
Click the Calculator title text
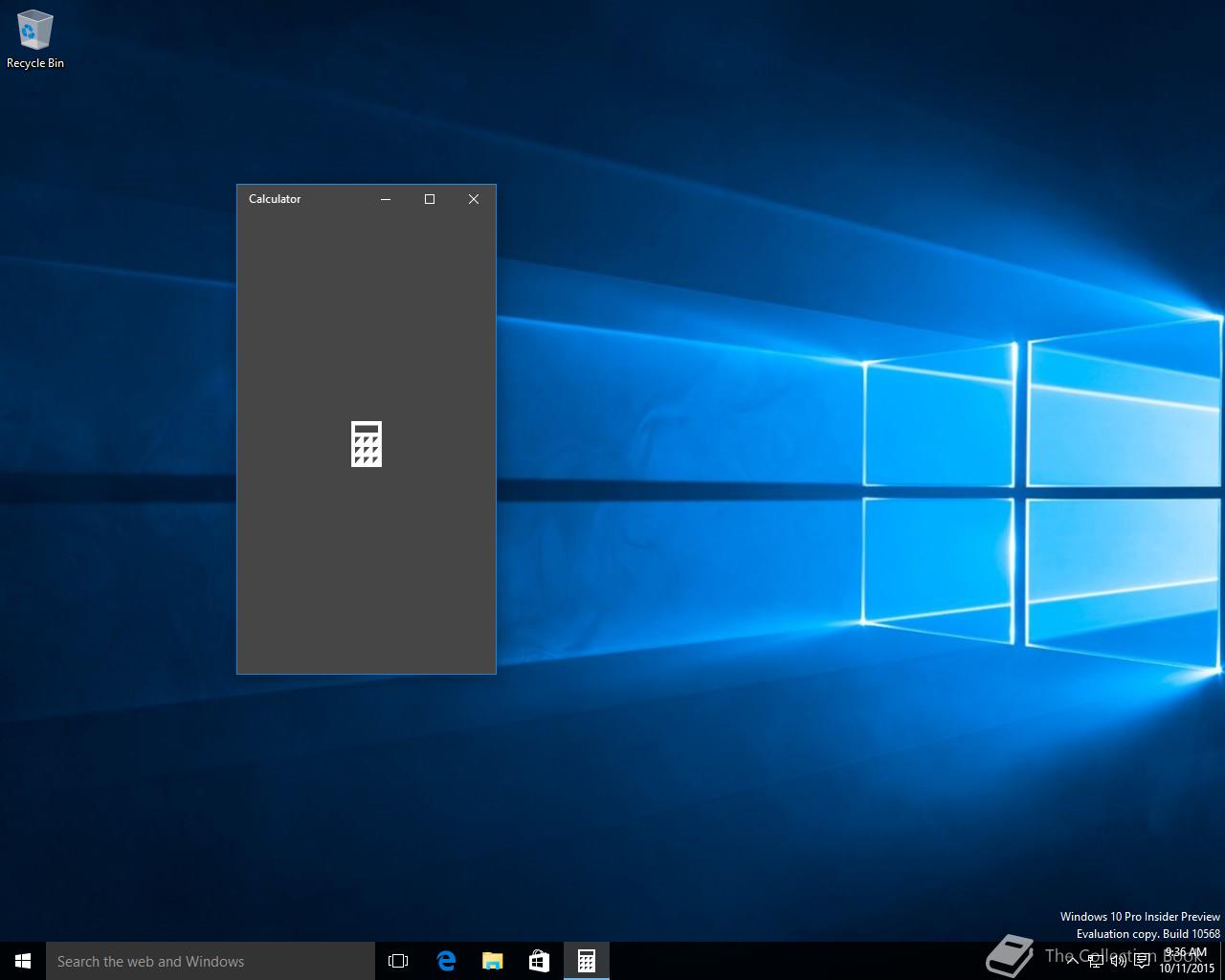(x=275, y=199)
